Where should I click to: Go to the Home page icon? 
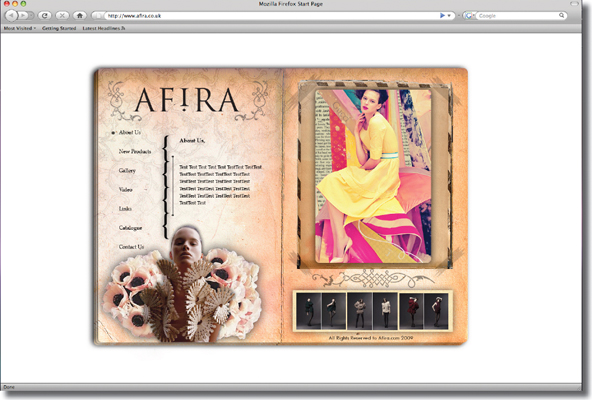80,15
